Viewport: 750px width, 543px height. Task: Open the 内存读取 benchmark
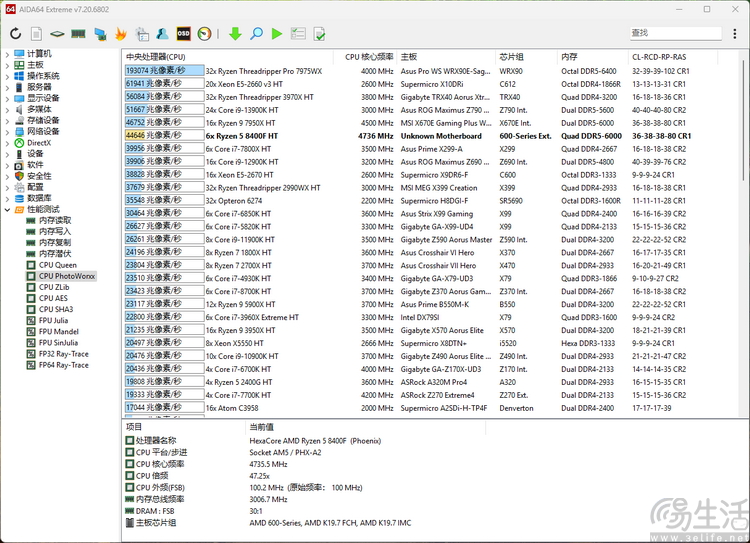coord(55,220)
